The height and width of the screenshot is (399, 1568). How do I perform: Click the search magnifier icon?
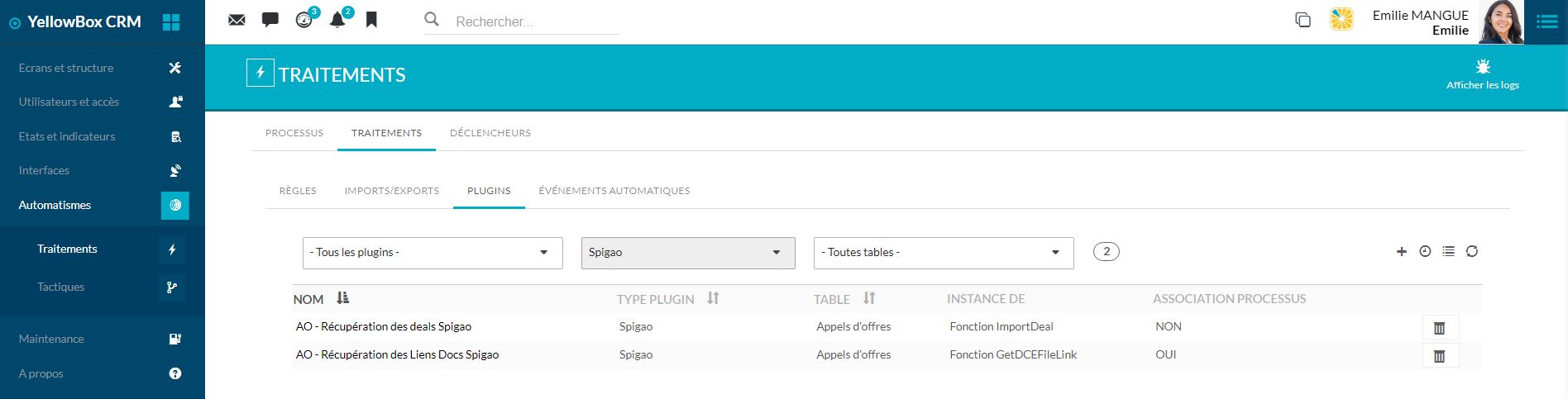pyautogui.click(x=432, y=19)
